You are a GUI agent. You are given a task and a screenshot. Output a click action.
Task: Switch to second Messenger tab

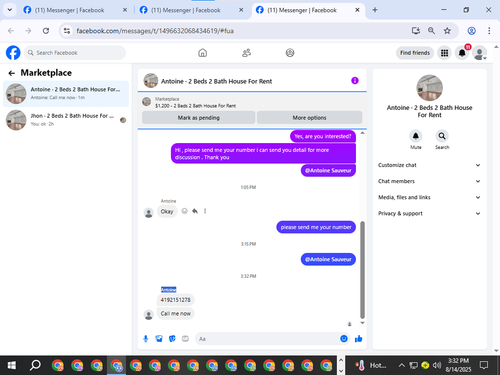pyautogui.click(x=191, y=10)
